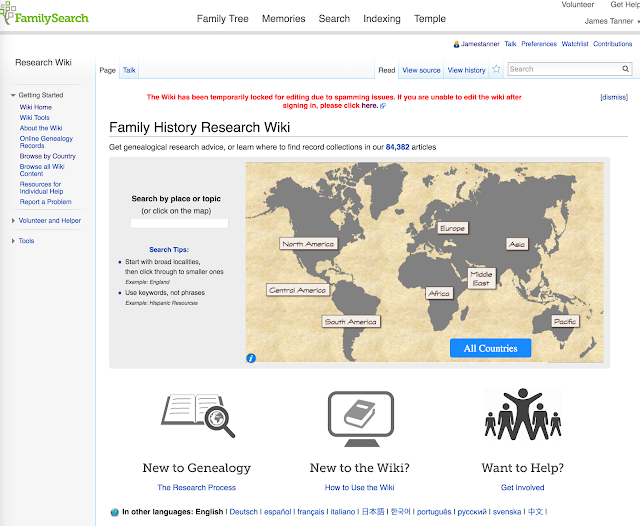This screenshot has width=640, height=526.
Task: Open the Search menu in top navigation
Action: [334, 19]
